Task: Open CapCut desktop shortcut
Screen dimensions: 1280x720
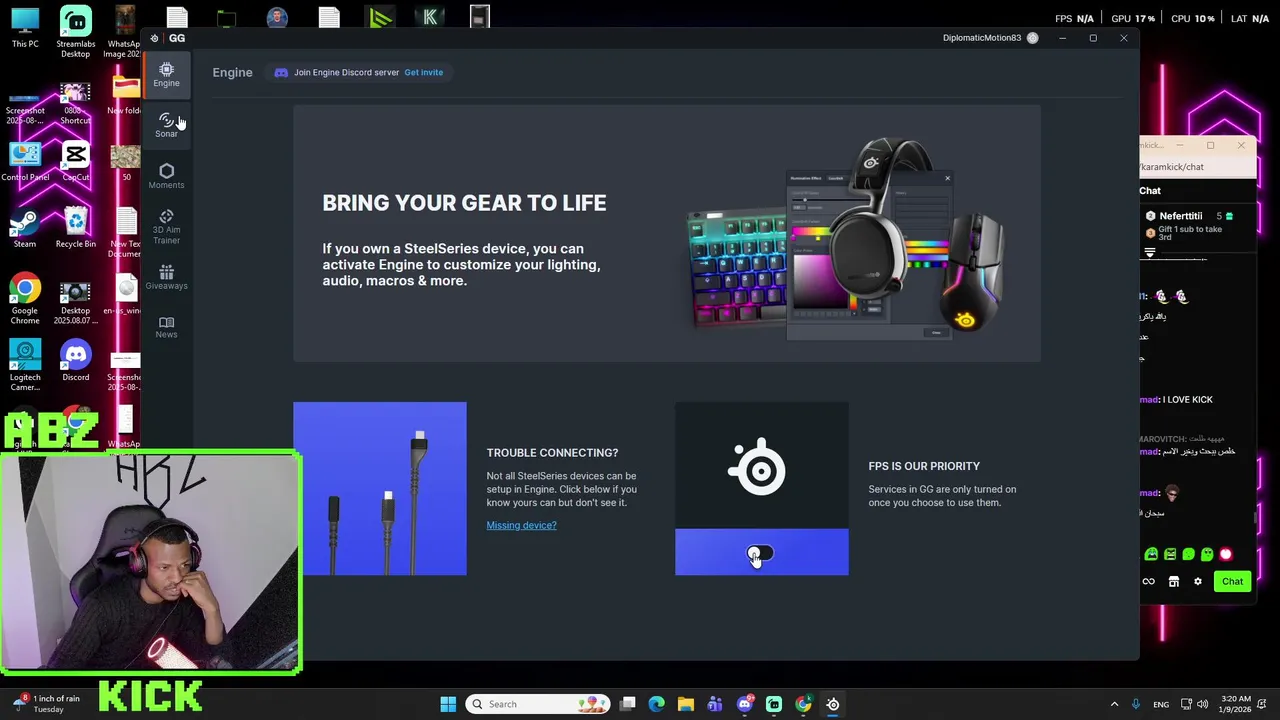Action: 75,161
